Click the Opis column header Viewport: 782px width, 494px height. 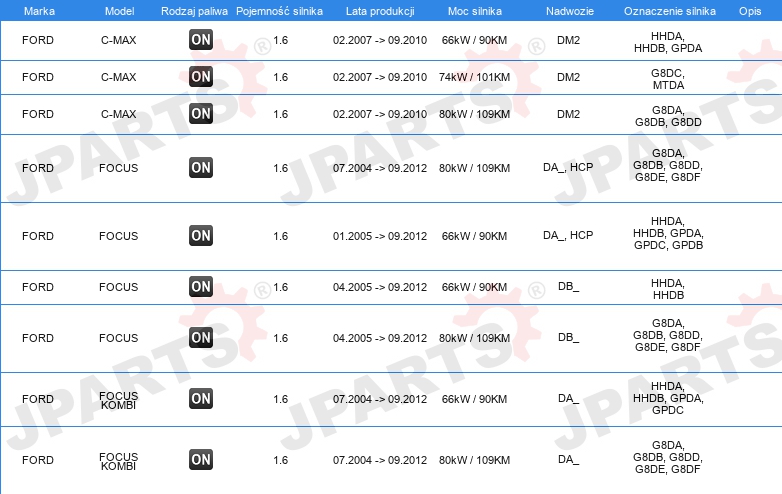(750, 11)
